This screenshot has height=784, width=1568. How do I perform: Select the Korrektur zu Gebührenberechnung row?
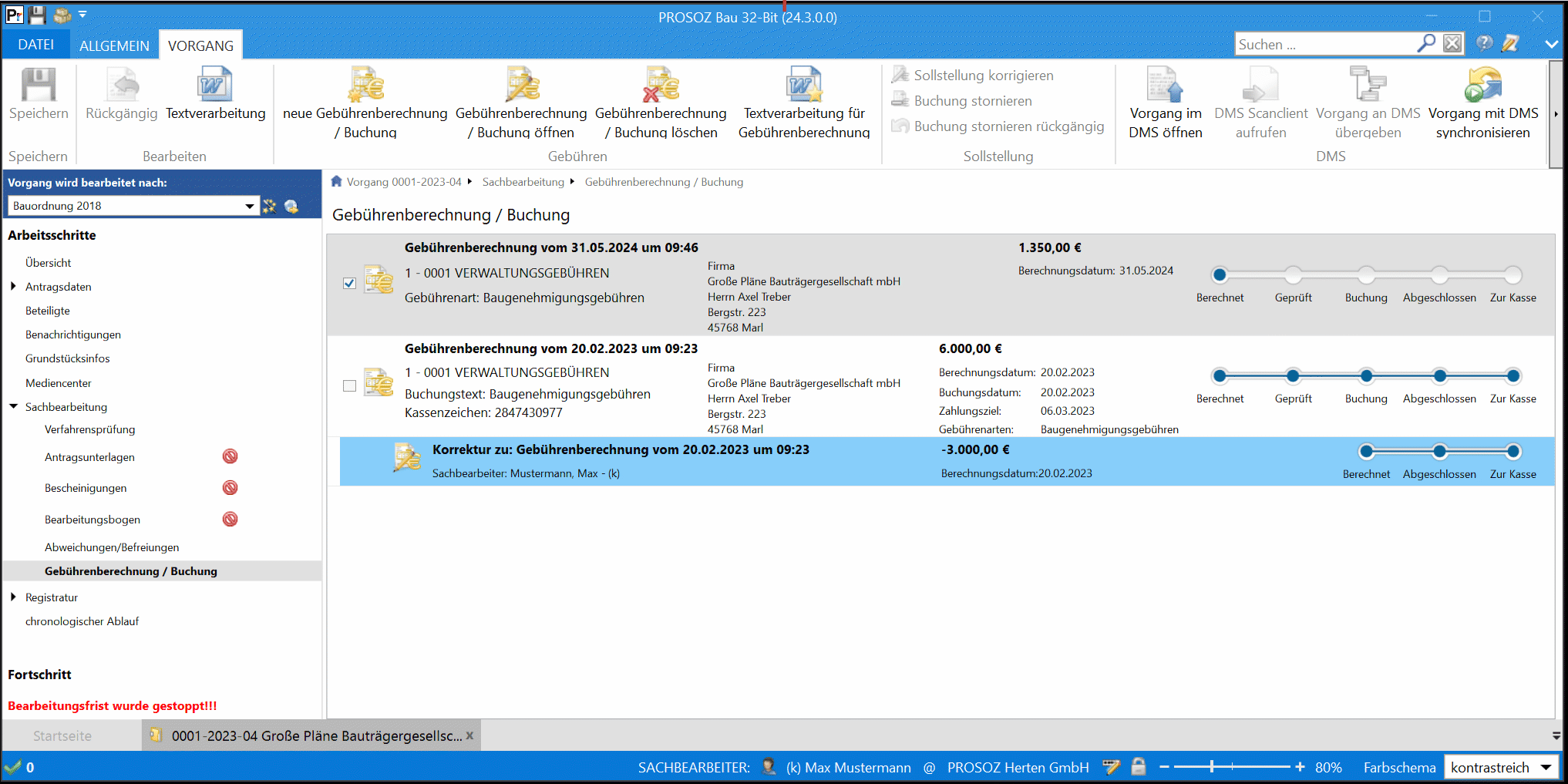(947, 461)
